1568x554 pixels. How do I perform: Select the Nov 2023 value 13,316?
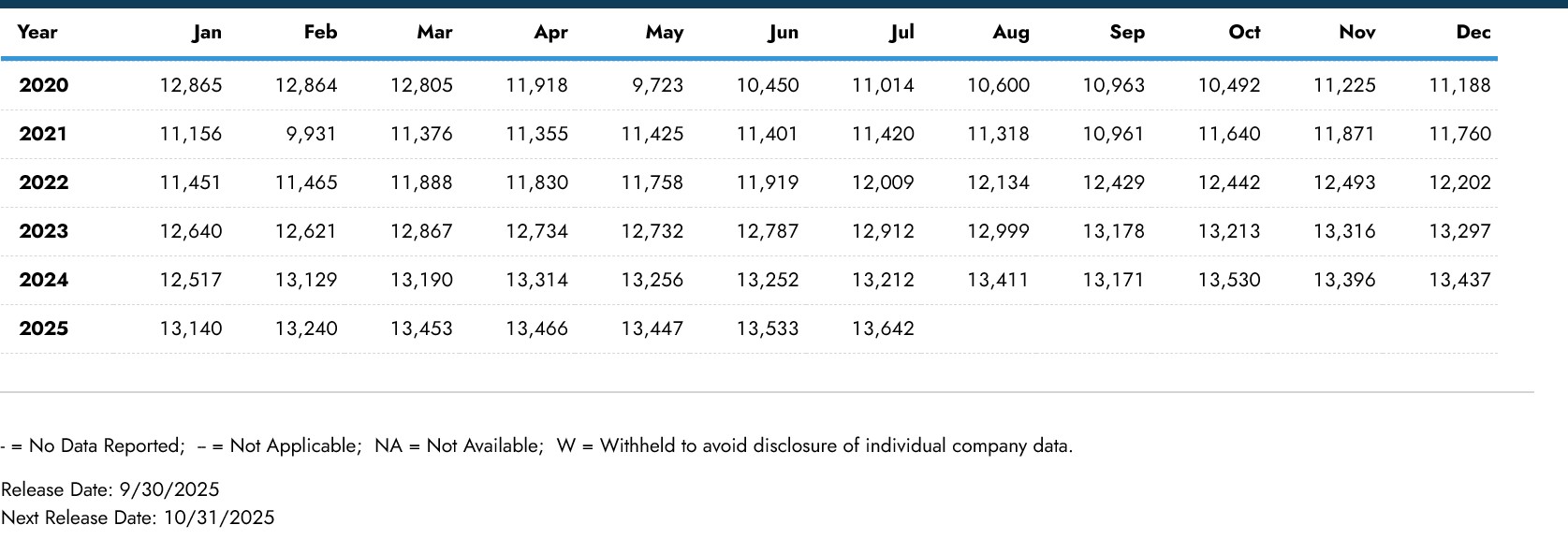coord(1344,231)
